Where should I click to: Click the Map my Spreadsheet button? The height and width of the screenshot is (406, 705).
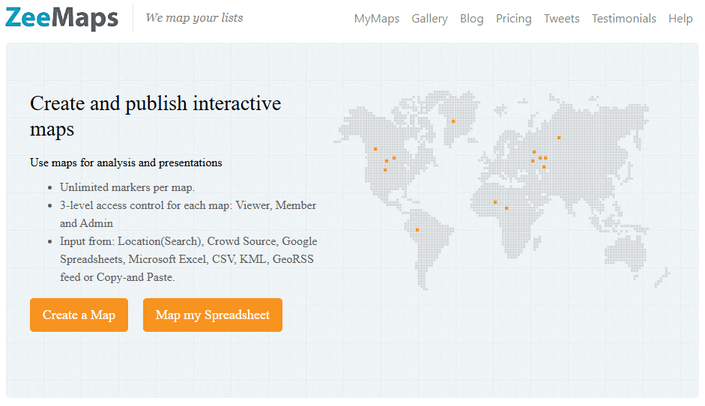coord(213,315)
